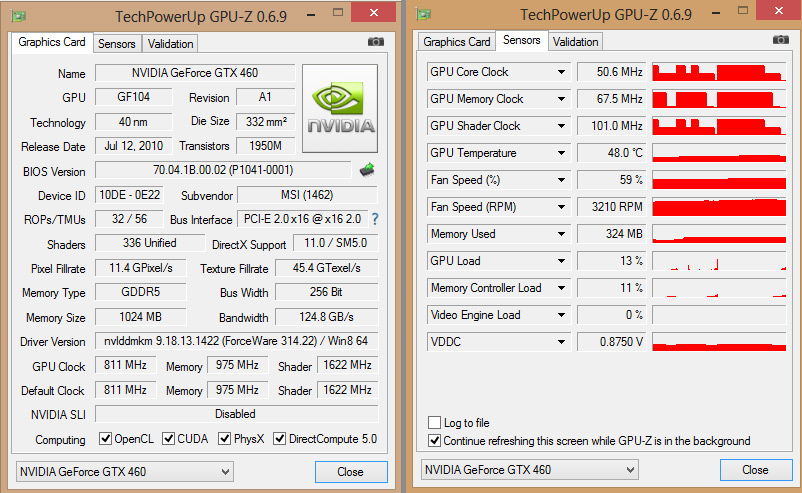The image size is (802, 493).
Task: Select Graphics Card tab in left window
Action: (52, 42)
